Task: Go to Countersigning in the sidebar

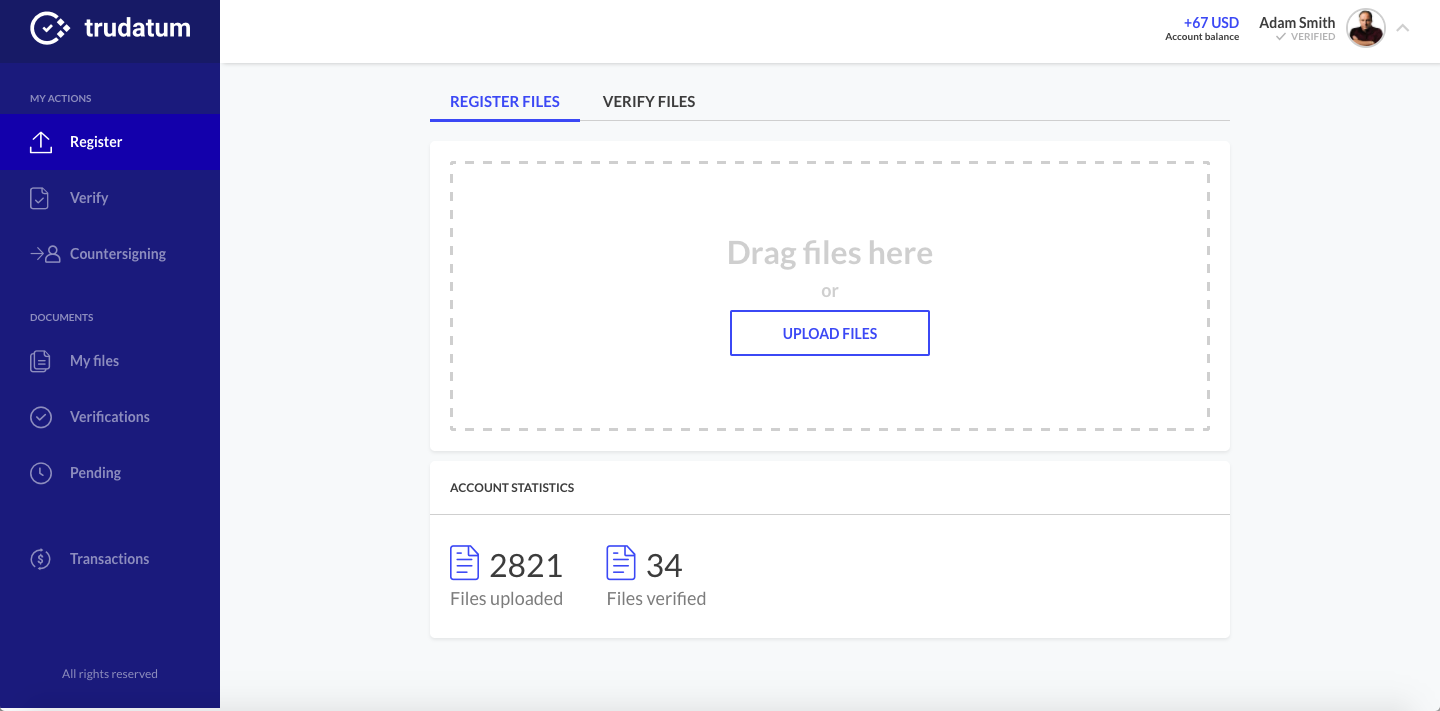Action: tap(118, 254)
